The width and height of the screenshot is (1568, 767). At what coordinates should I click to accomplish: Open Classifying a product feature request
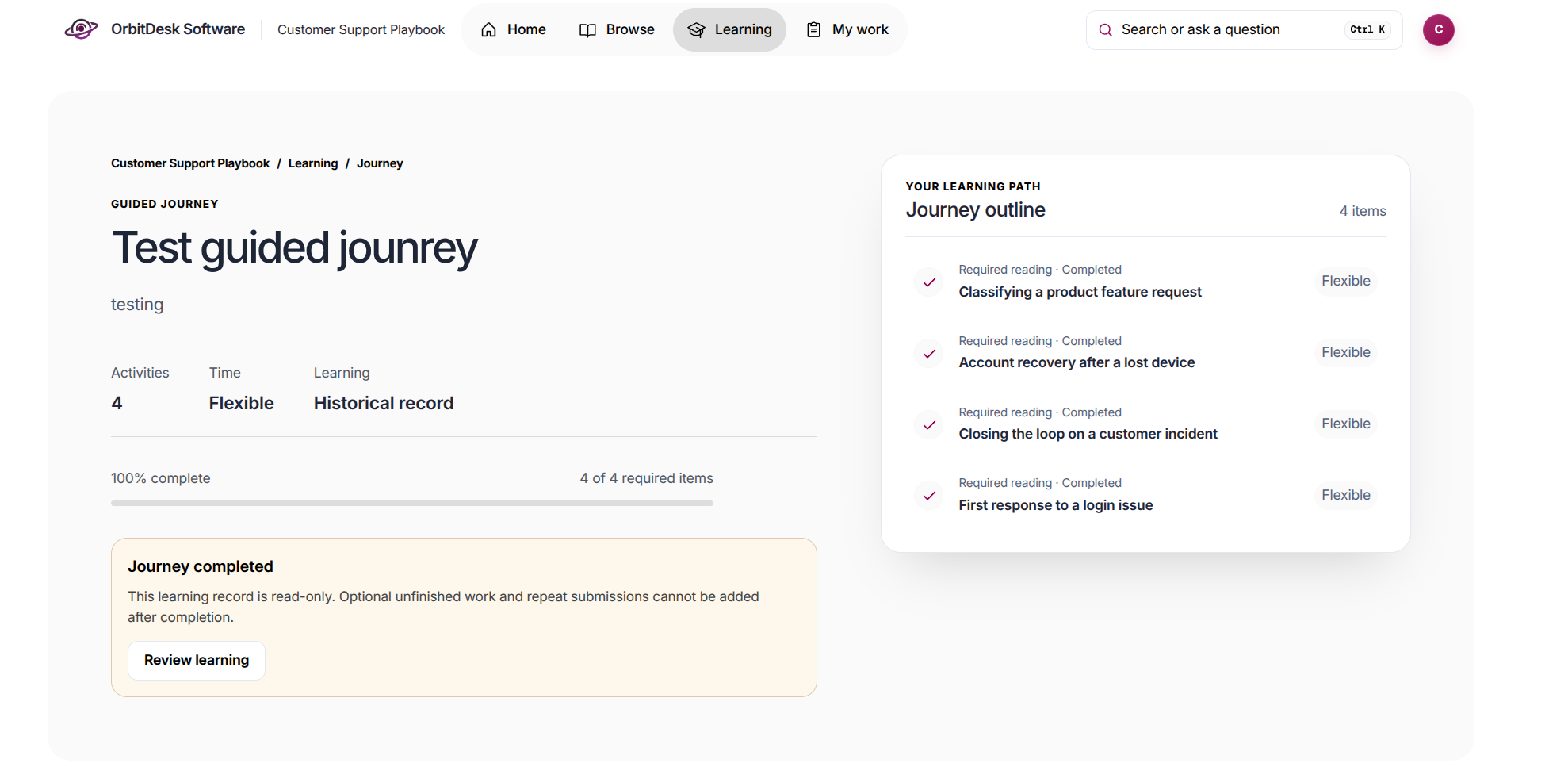(1080, 292)
